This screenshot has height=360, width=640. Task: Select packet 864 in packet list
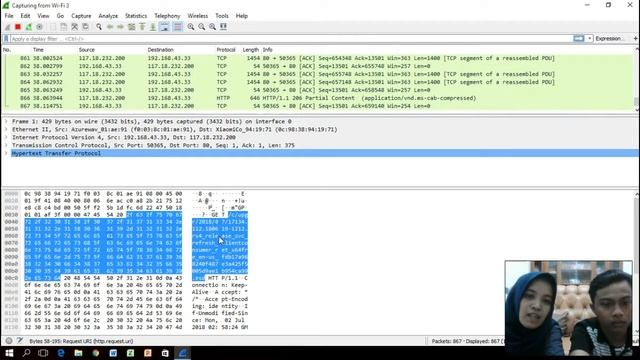click(x=318, y=82)
